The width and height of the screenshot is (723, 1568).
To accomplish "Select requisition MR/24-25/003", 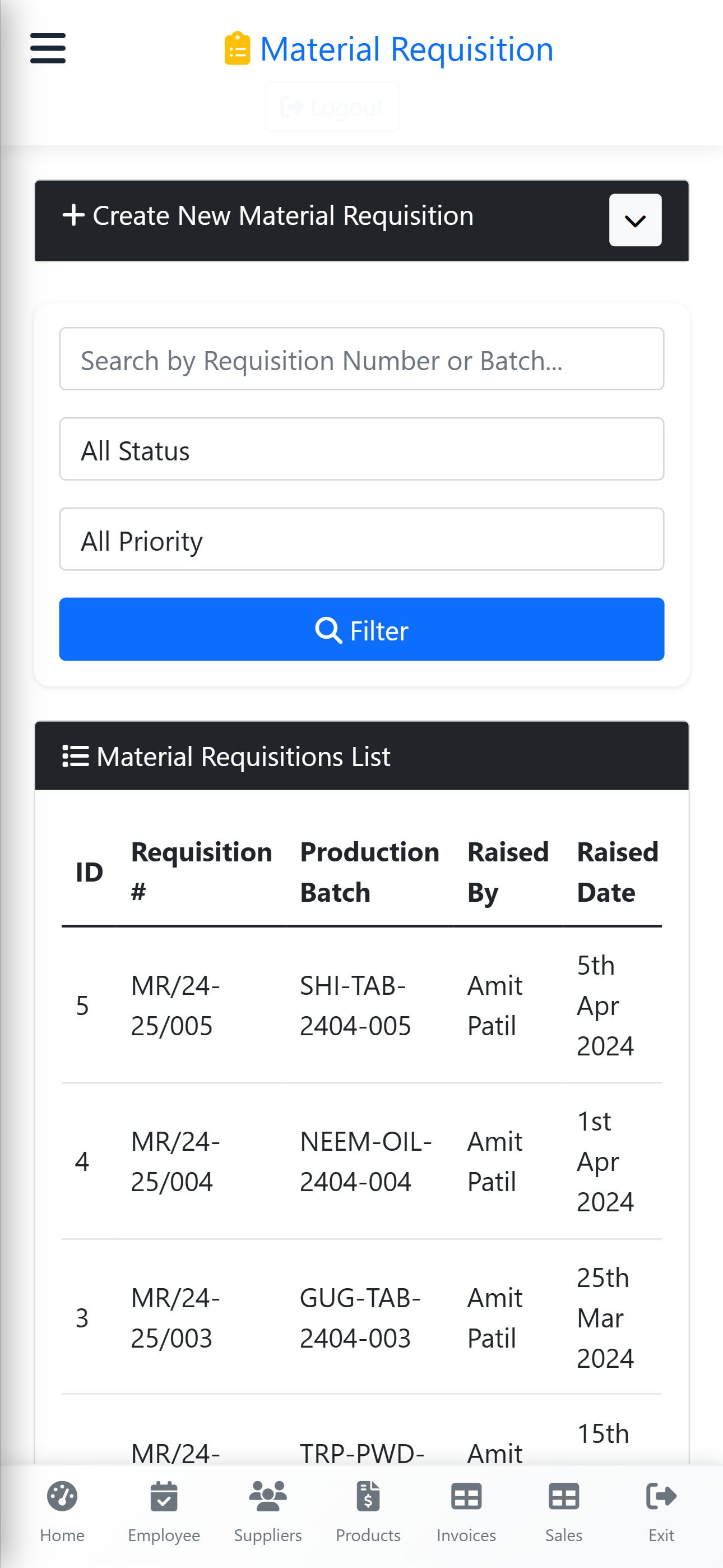I will click(175, 1318).
